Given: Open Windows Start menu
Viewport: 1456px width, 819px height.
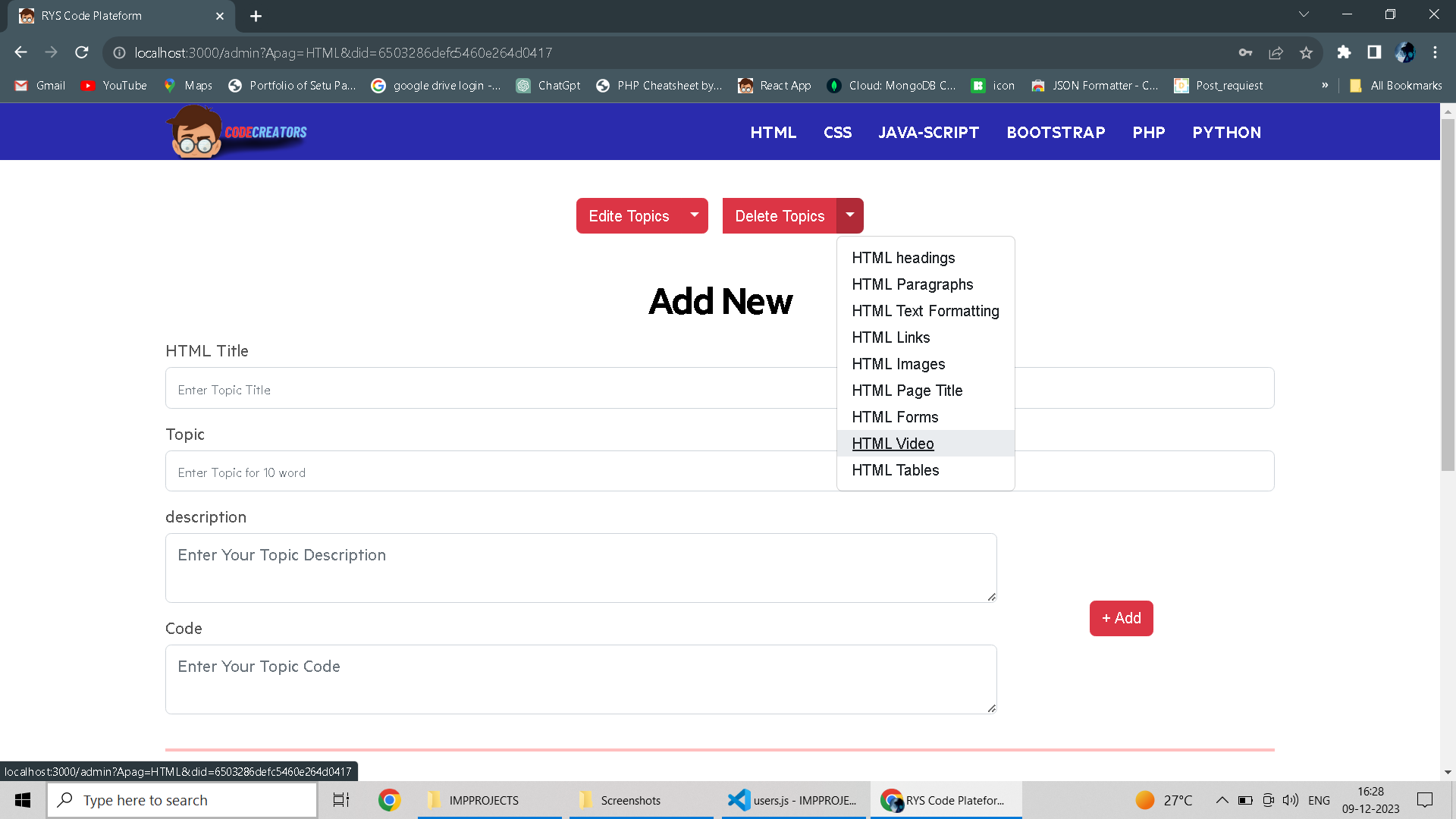Looking at the screenshot, I should click(23, 800).
